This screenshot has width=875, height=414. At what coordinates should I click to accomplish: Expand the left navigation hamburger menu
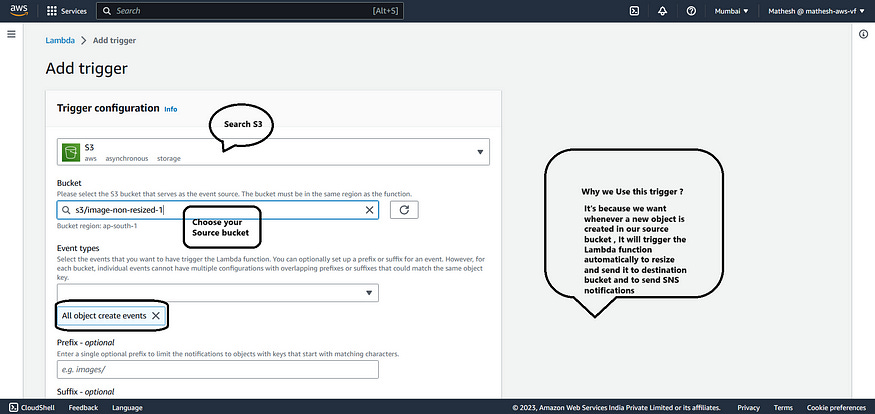(11, 34)
